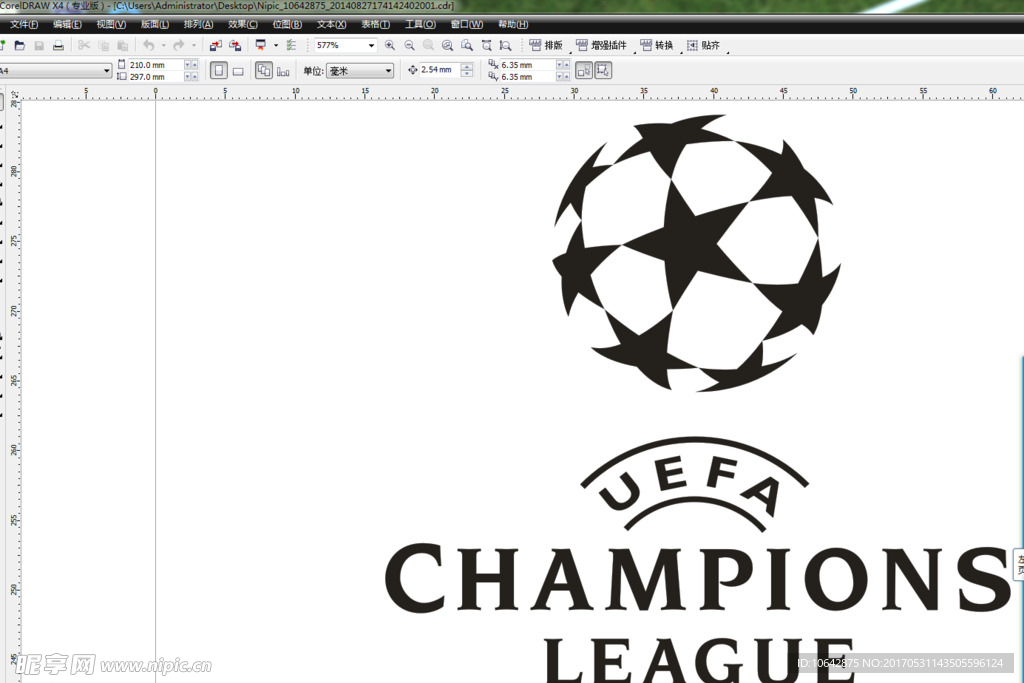Viewport: 1024px width, 683px height.
Task: Expand the A4 paper size dropdown
Action: point(107,71)
